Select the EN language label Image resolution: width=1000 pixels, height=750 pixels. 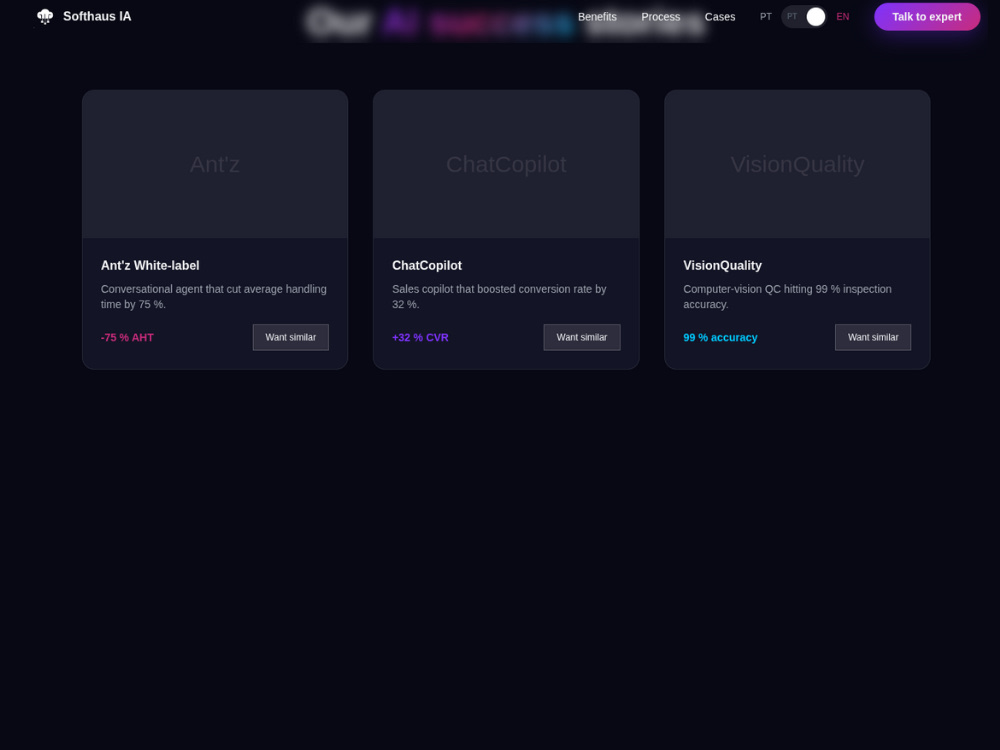tap(842, 17)
